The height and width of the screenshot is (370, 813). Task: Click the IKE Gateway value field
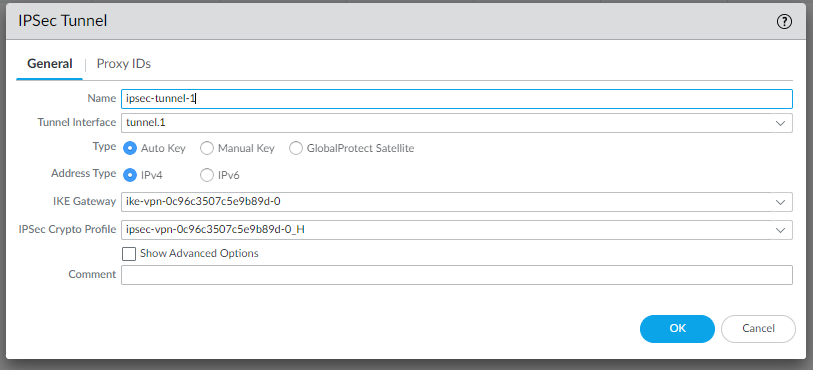tap(446, 202)
